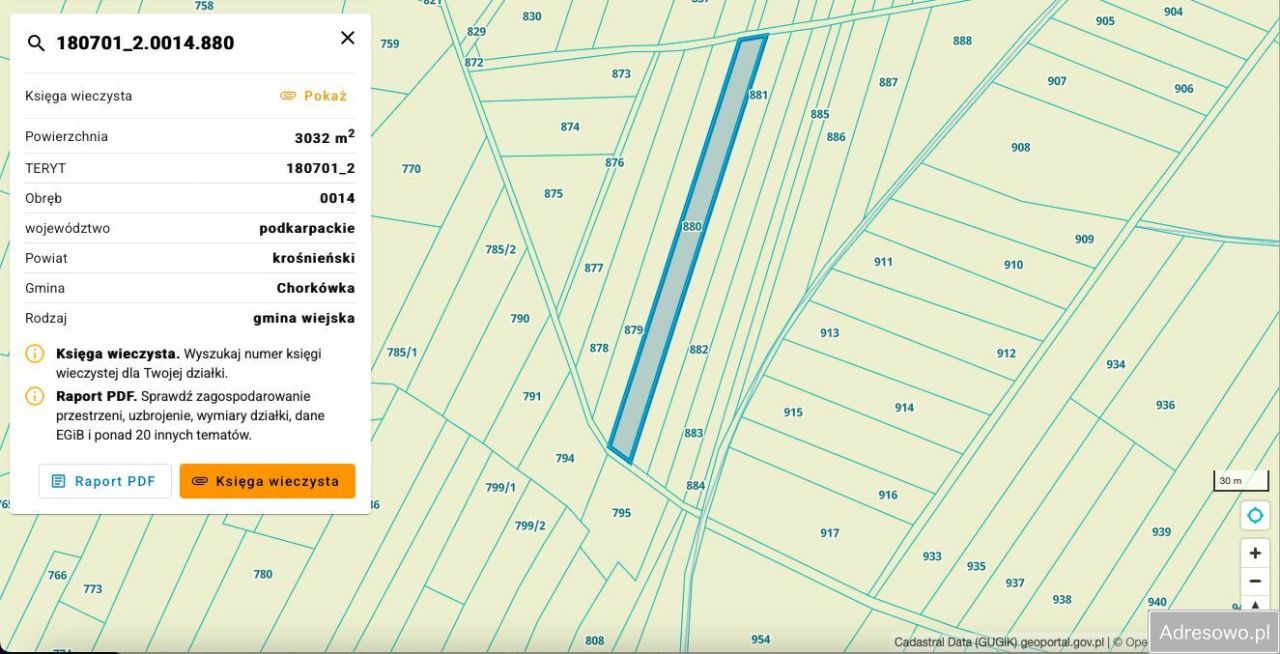Viewport: 1280px width, 654px height.
Task: Select parcel 785/1 label
Action: click(x=402, y=352)
